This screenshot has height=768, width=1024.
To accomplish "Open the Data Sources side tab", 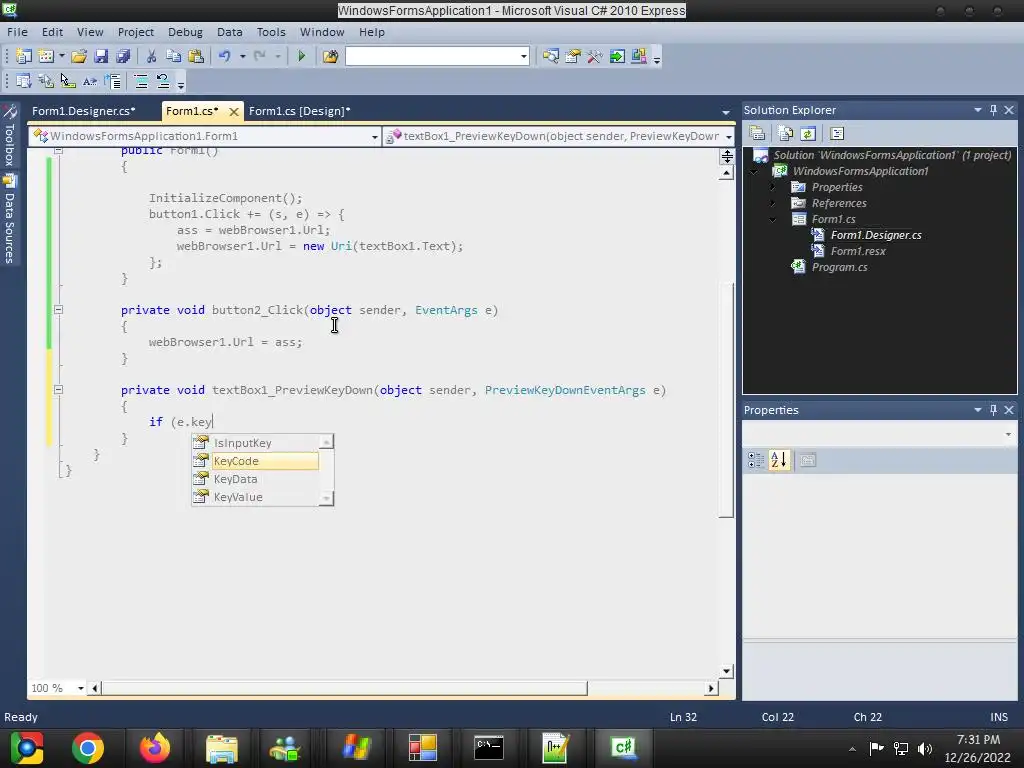I will [x=10, y=220].
